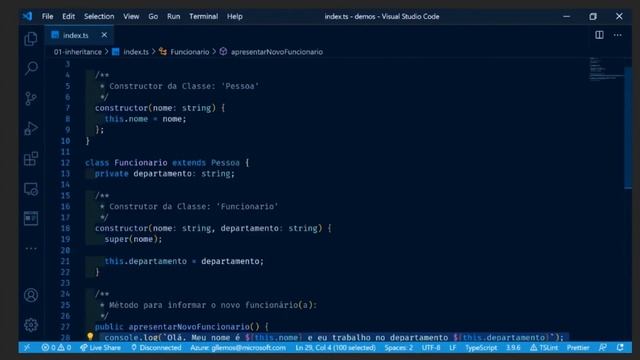Open the Remote Explorer view
Screen dimensions: 640x360
click(x=31, y=189)
